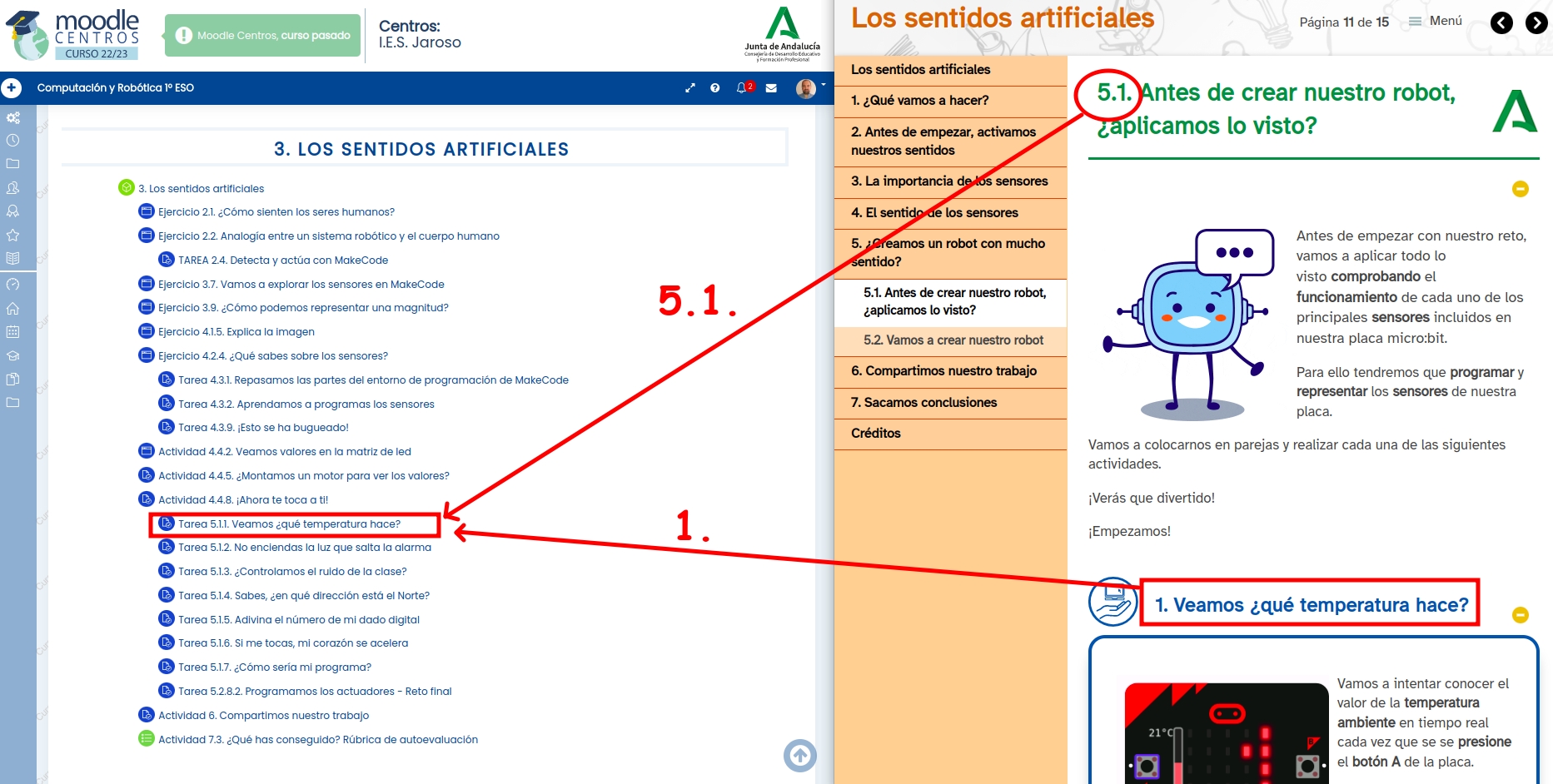Click the user profile avatar picture
The image size is (1553, 784).
(x=805, y=88)
